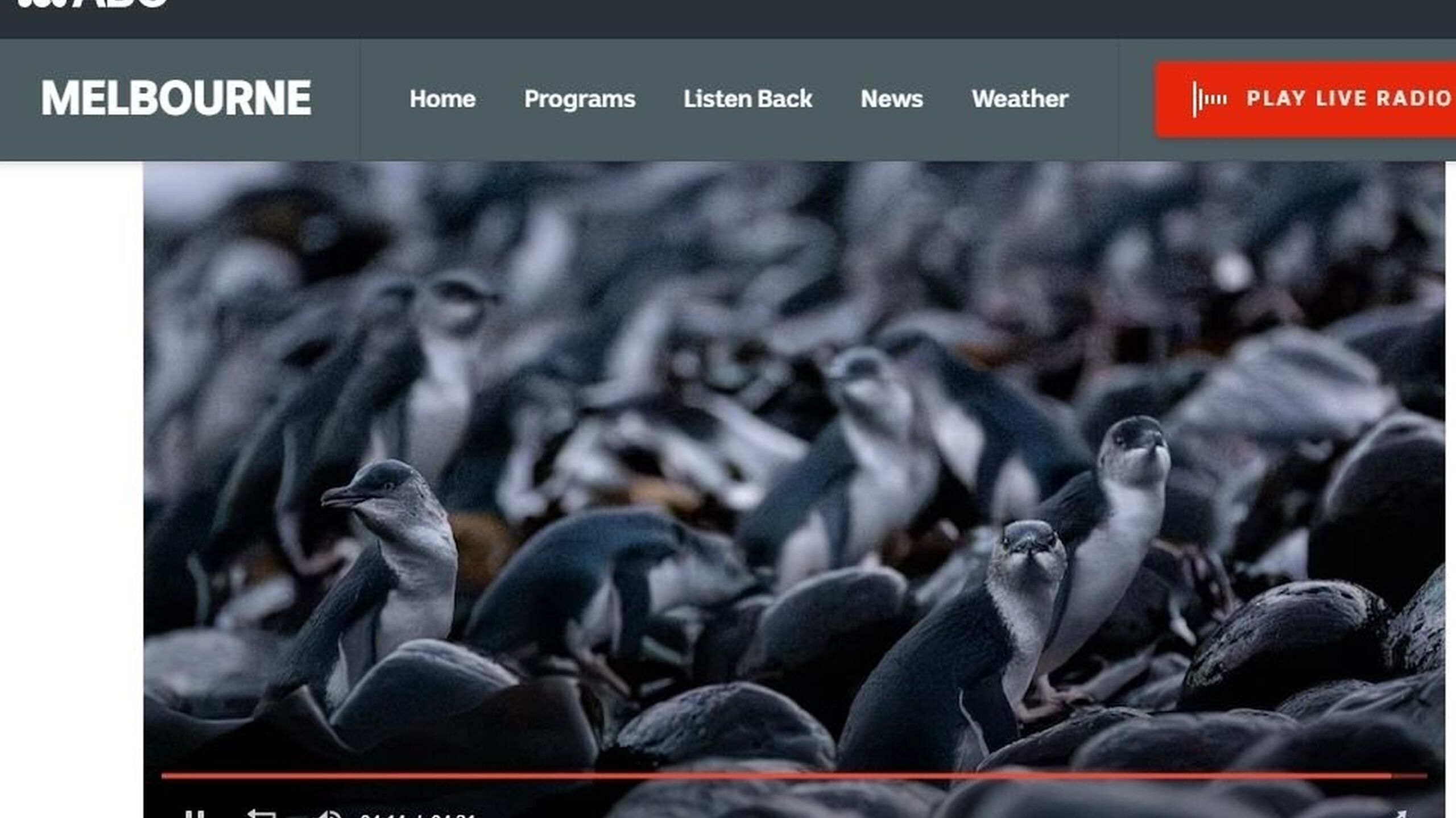Mute the video with the speaker icon
1456x818 pixels.
pyautogui.click(x=329, y=815)
